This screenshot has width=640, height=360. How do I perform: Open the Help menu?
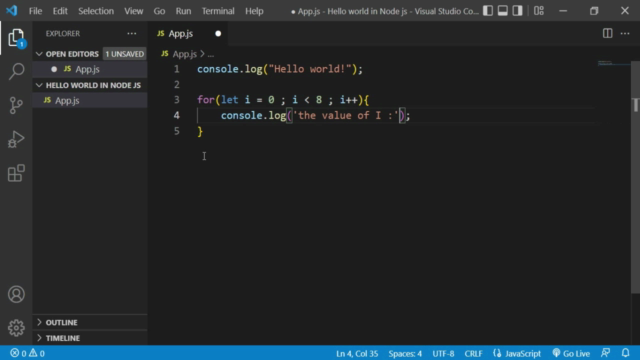pos(254,11)
